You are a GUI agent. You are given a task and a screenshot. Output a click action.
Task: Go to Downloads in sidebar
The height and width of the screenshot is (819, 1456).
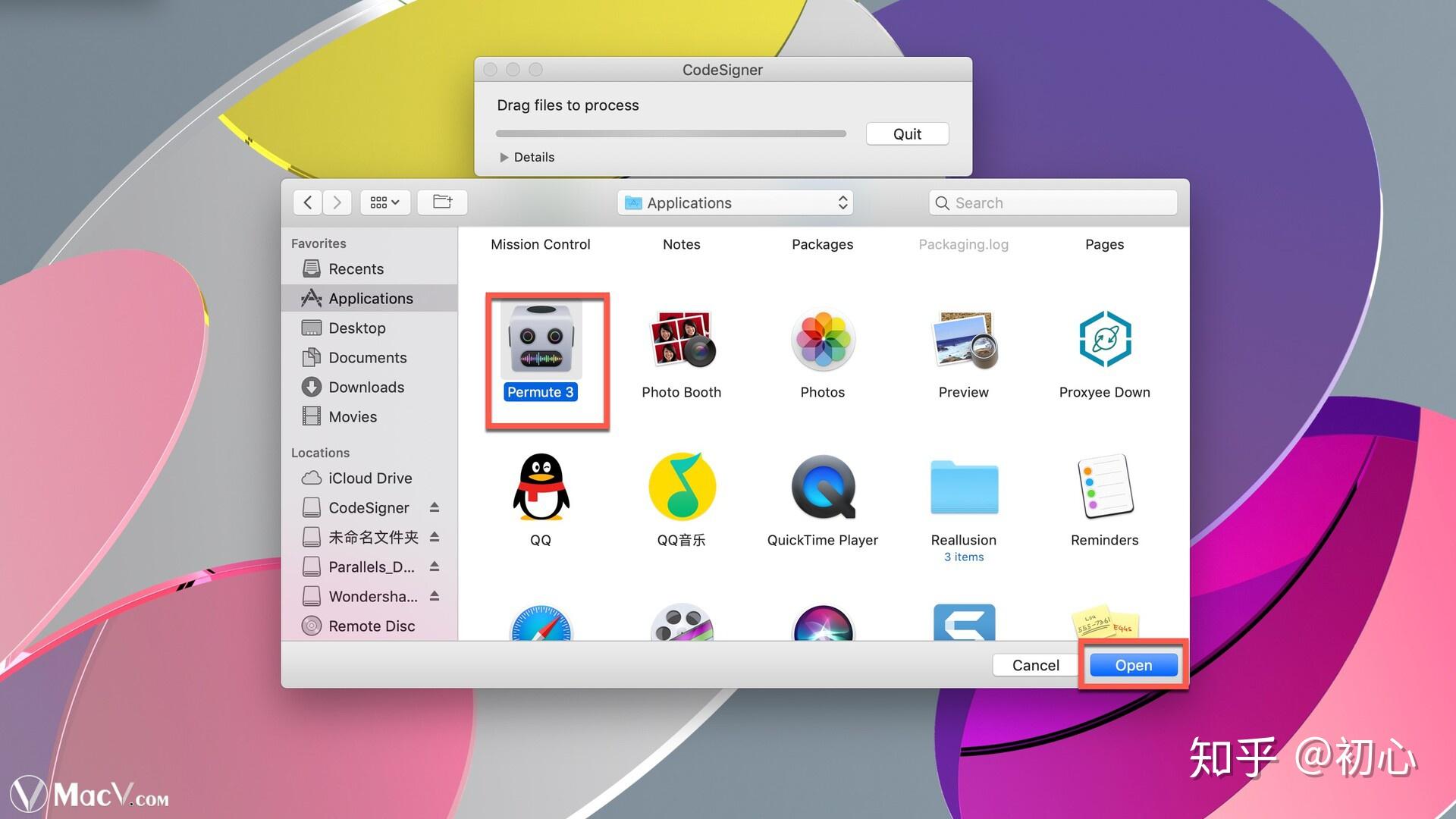pos(366,387)
